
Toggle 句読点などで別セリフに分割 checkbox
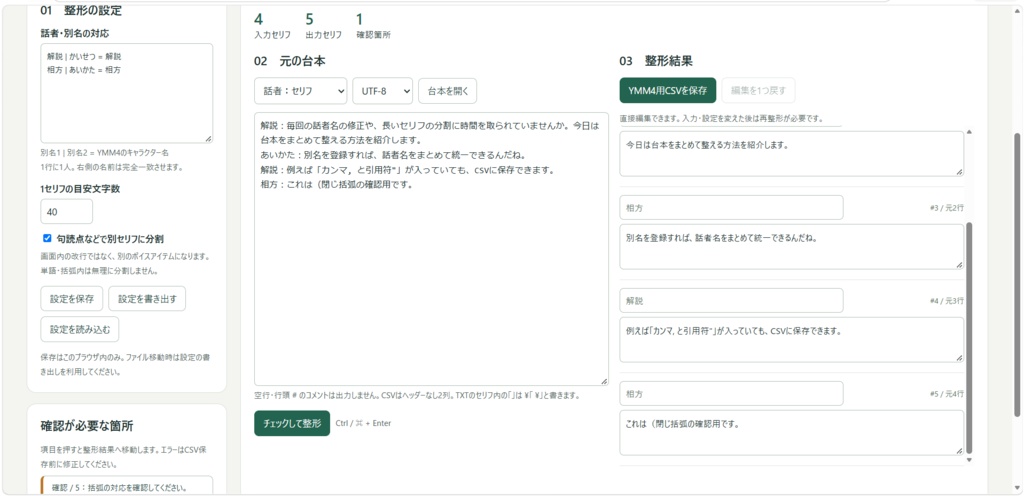click(x=47, y=238)
